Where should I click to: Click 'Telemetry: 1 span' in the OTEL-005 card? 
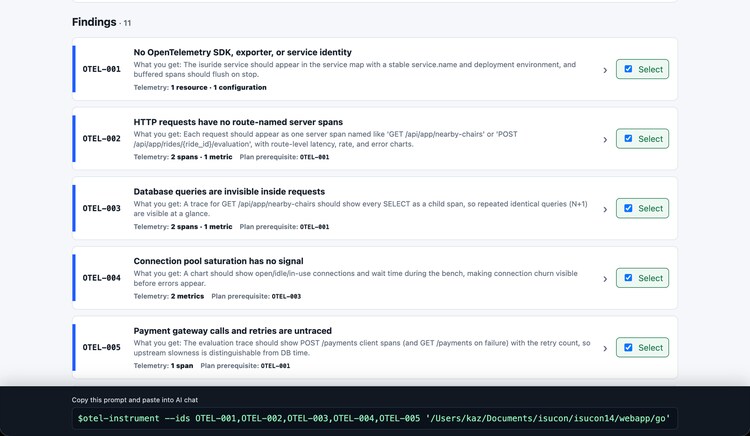[x=163, y=366]
